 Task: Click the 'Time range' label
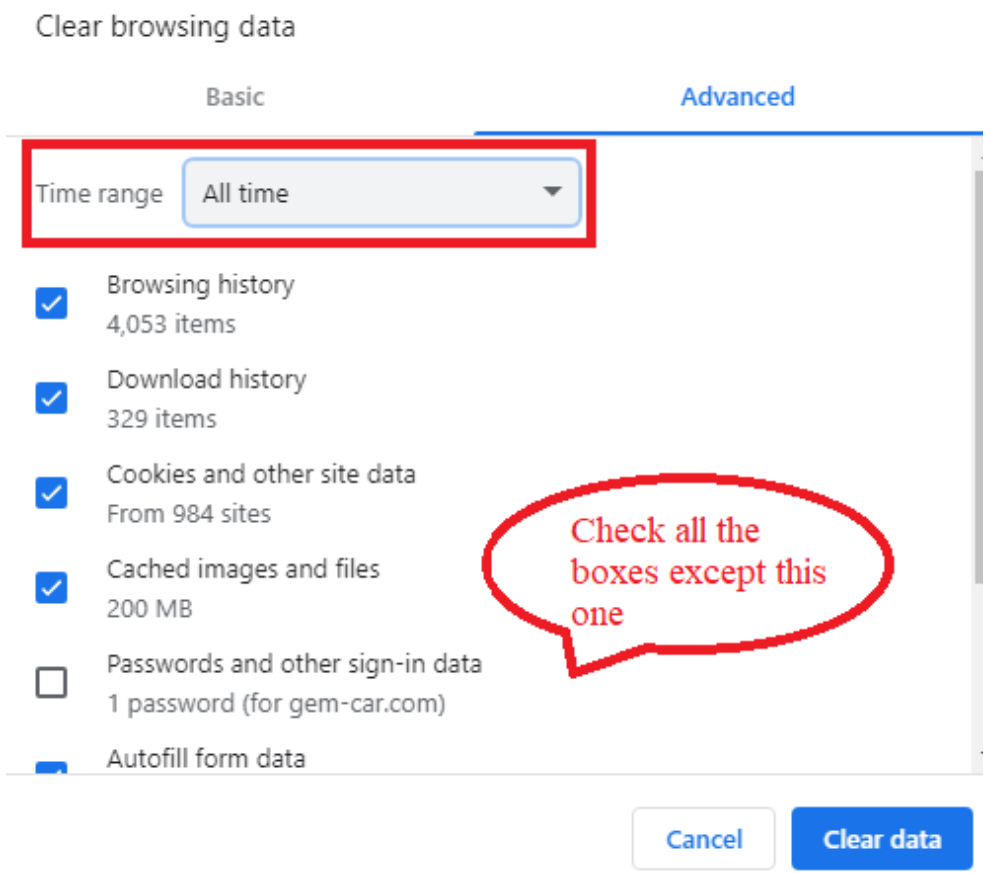coord(99,194)
